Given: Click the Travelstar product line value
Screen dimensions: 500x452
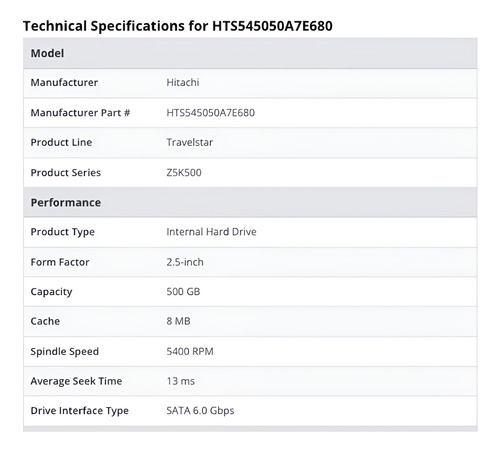Looking at the screenshot, I should pyautogui.click(x=189, y=142).
